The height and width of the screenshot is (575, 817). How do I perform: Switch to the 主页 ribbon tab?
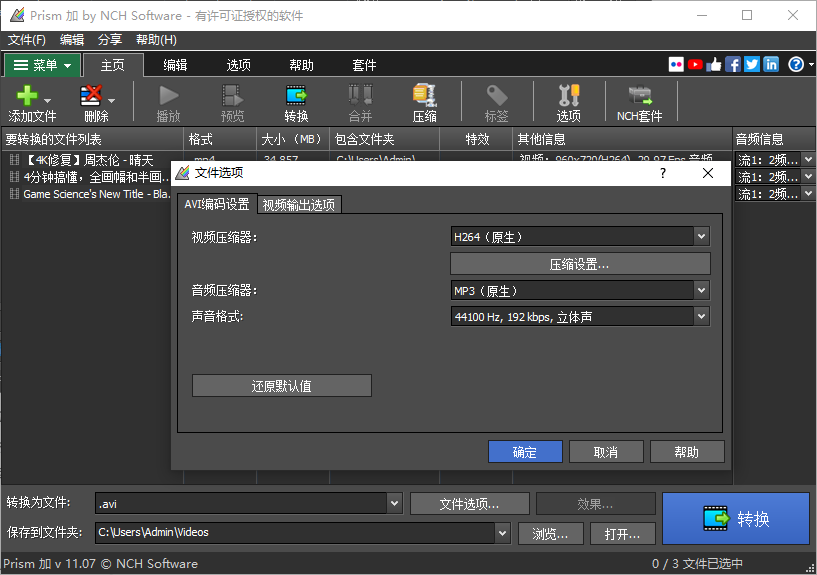pyautogui.click(x=113, y=65)
